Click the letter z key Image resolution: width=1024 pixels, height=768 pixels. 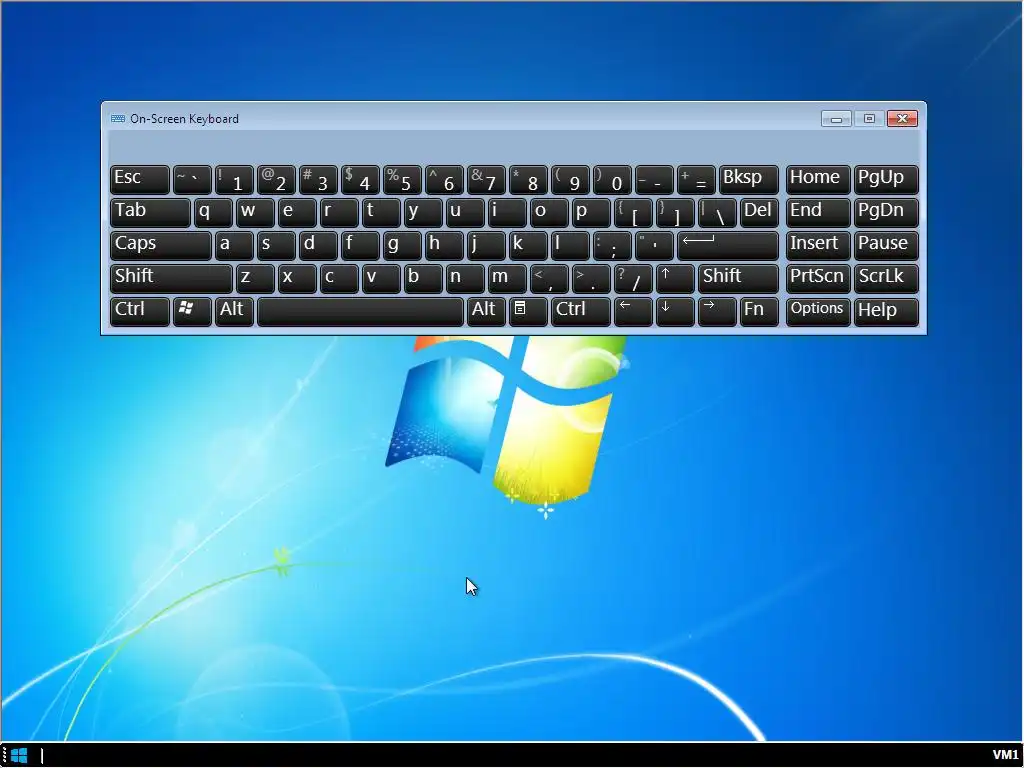pyautogui.click(x=255, y=279)
